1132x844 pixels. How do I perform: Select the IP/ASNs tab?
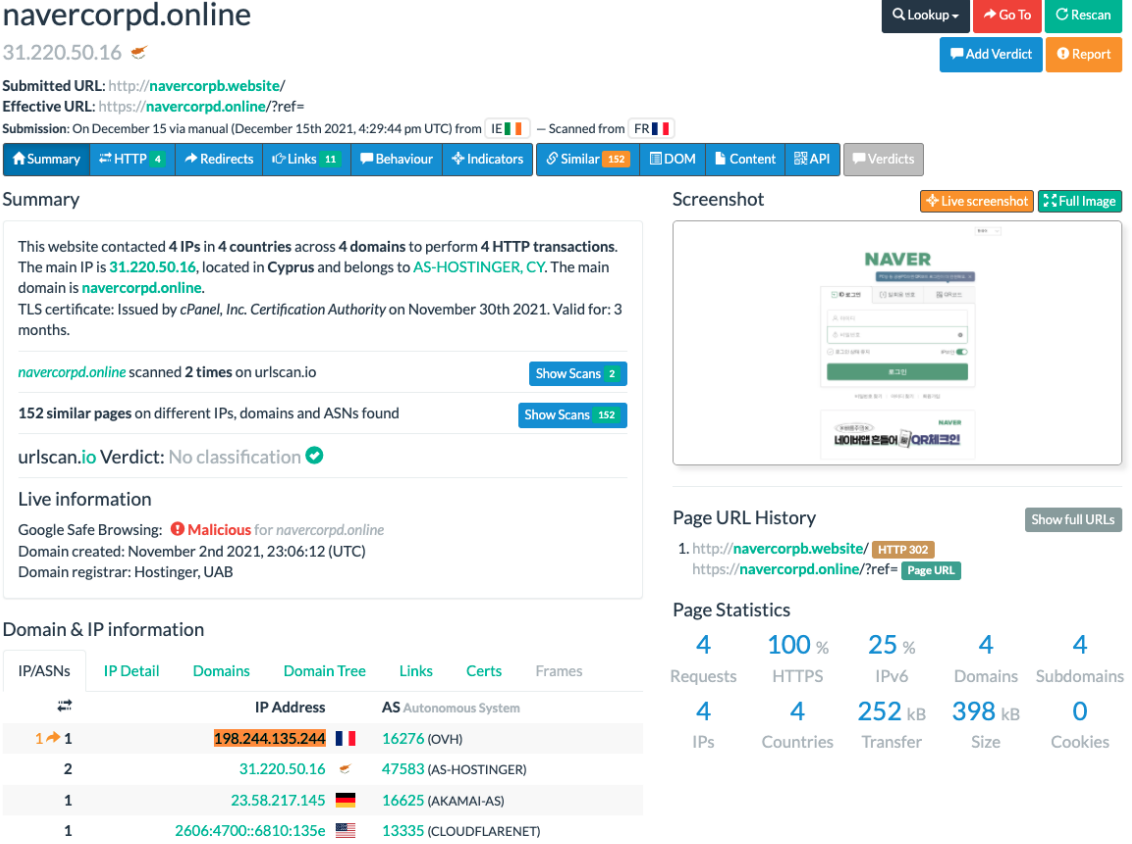click(x=44, y=671)
